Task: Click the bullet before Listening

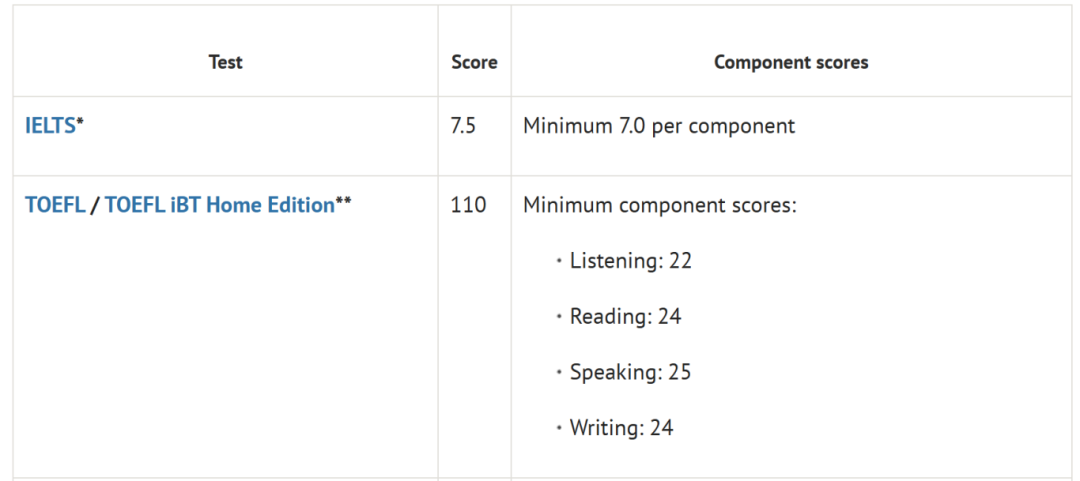Action: point(558,262)
